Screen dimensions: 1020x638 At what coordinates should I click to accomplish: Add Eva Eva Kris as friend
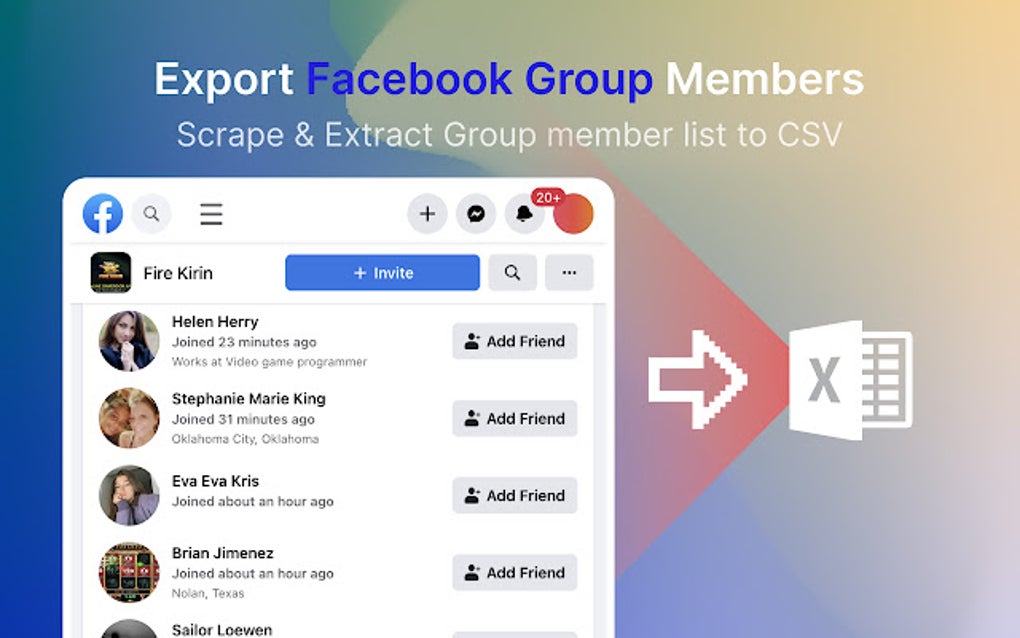click(x=514, y=495)
